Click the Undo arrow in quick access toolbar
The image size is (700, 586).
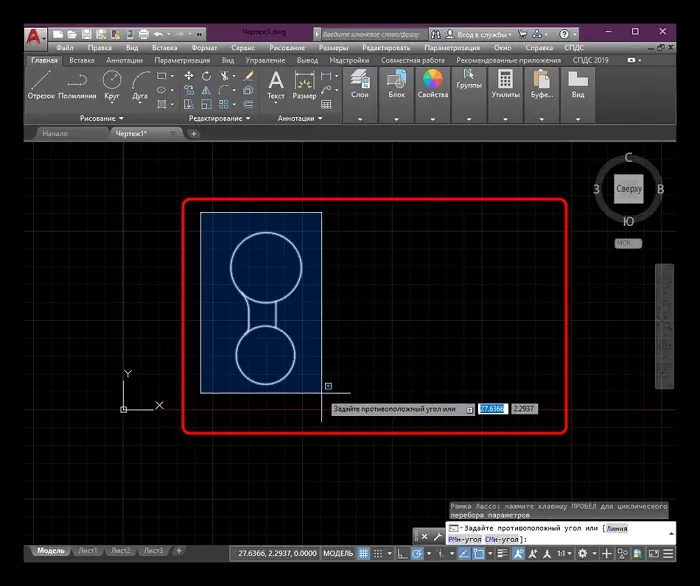[x=158, y=34]
